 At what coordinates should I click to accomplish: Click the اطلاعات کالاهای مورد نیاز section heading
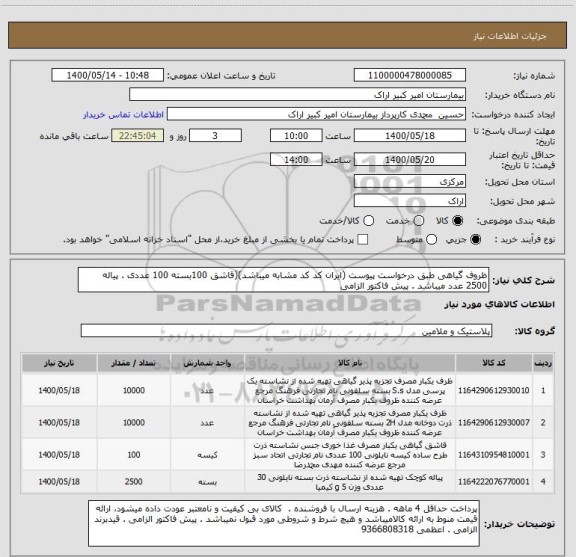[500, 304]
